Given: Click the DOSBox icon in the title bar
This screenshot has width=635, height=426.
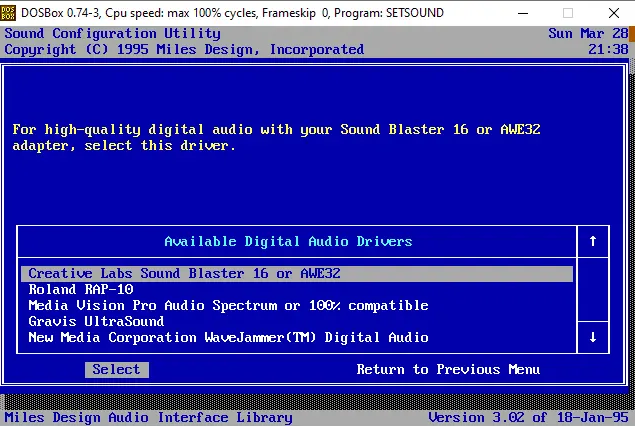Looking at the screenshot, I should click(x=13, y=12).
